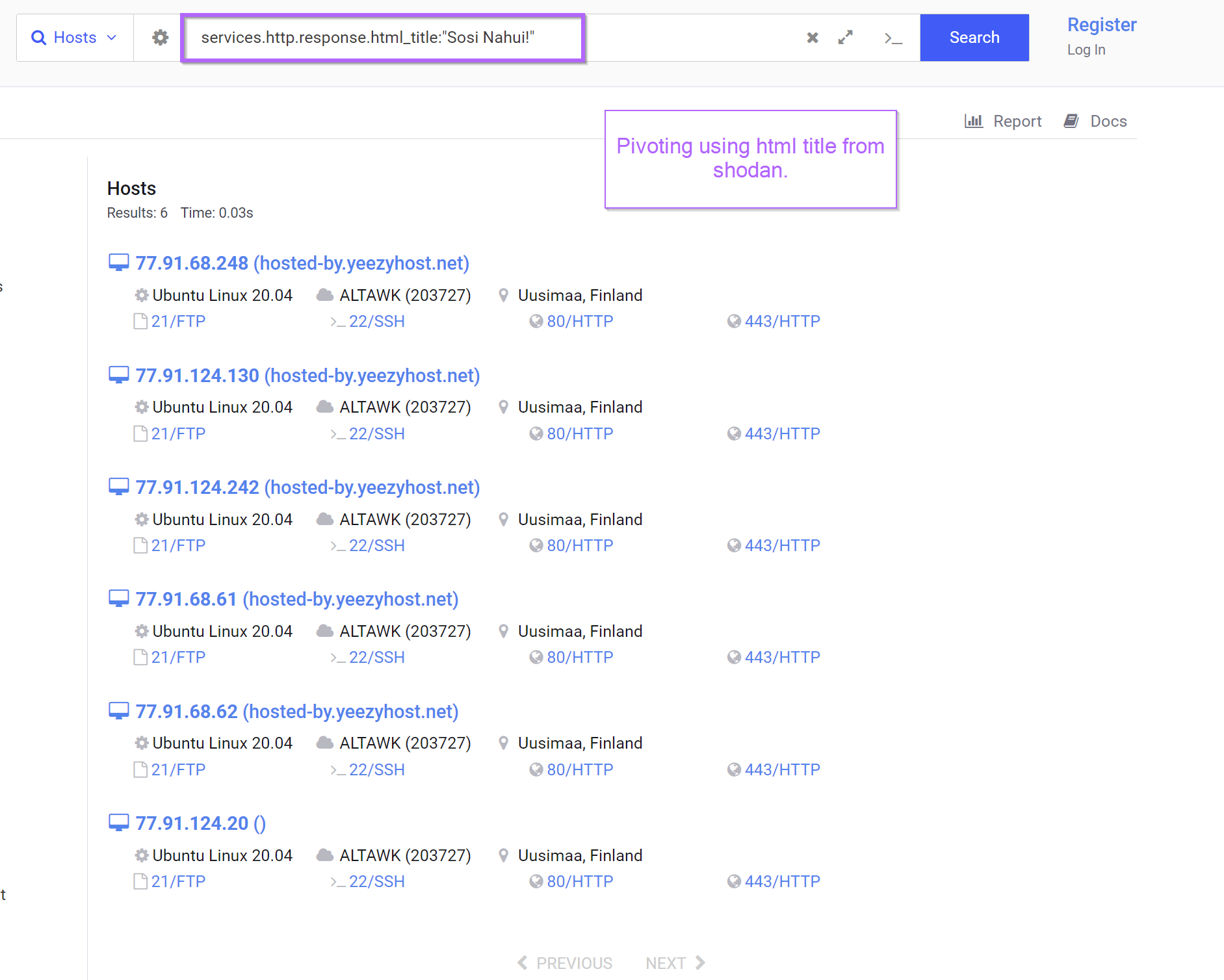Select 'Time: 0.03s' query time text

pos(216,213)
